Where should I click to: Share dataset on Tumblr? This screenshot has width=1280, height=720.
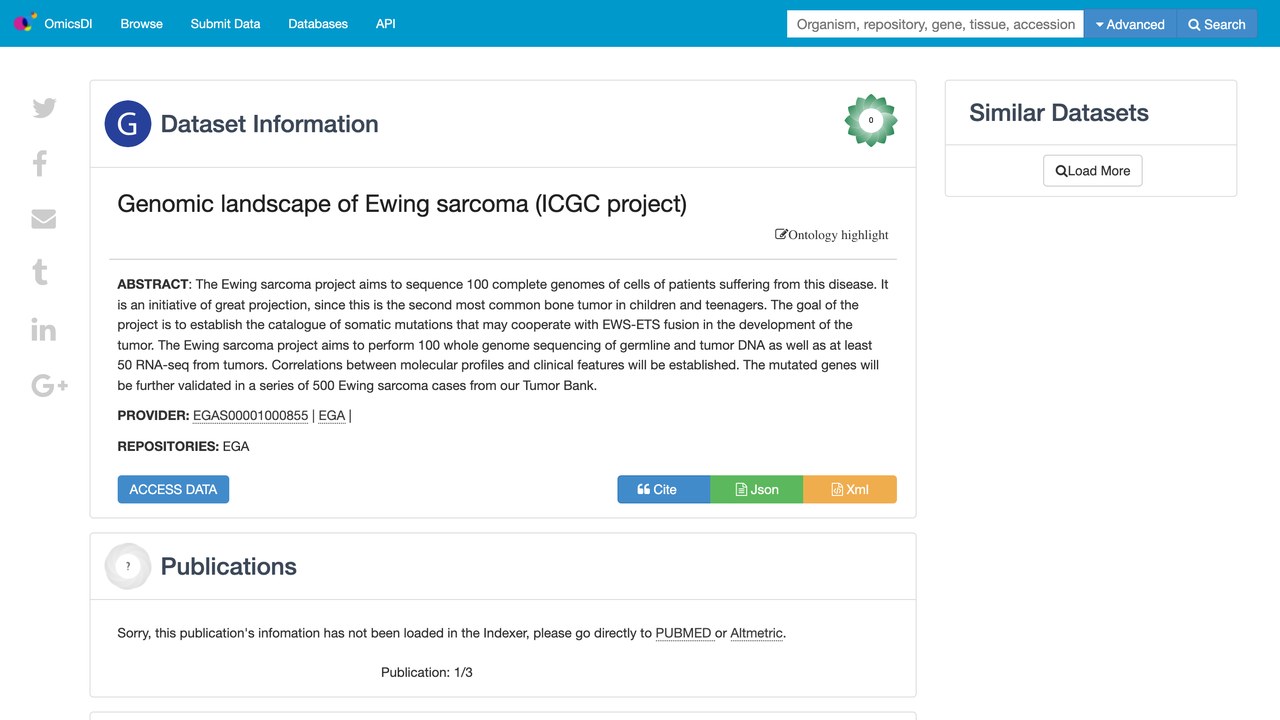coord(40,272)
